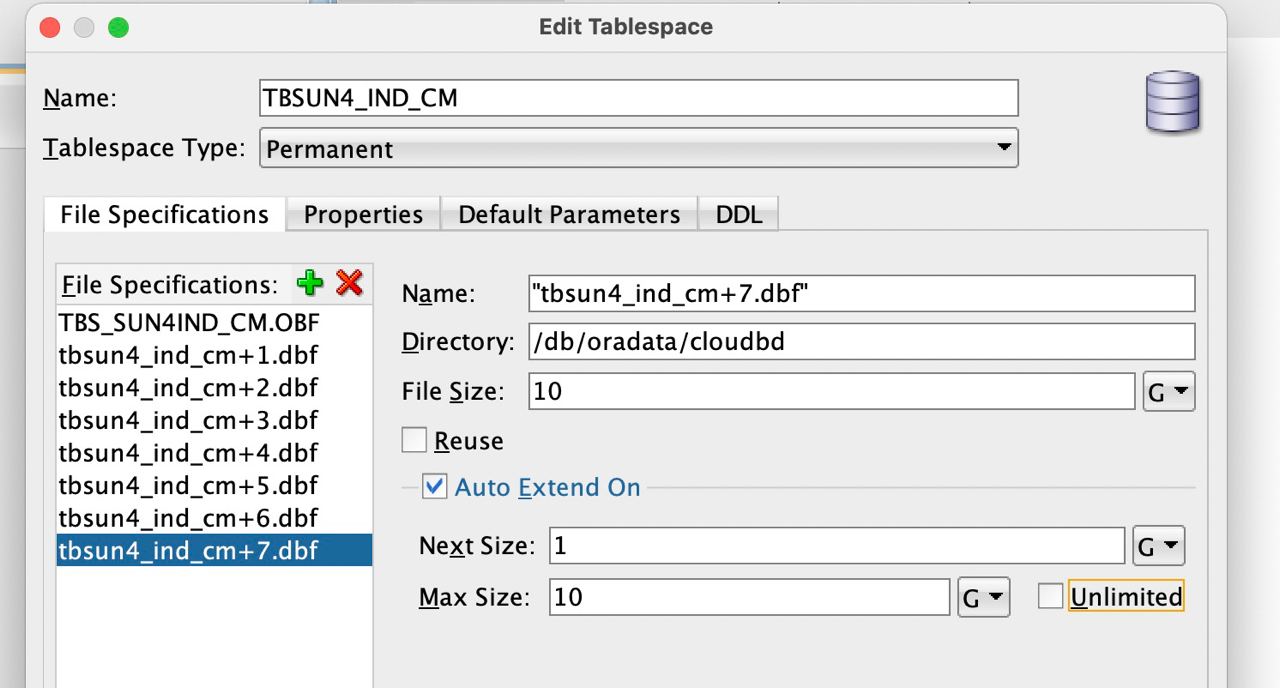This screenshot has width=1280, height=688.
Task: Focus the Directory input field
Action: pos(862,341)
